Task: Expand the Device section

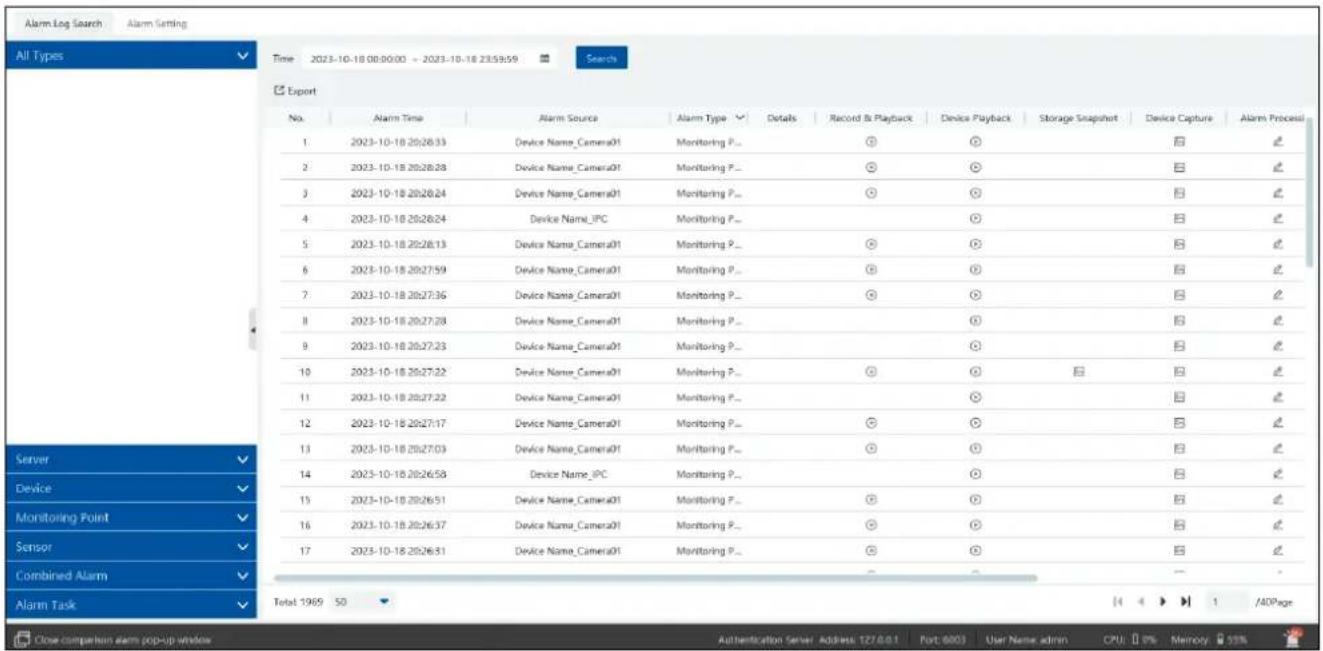Action: [133, 489]
